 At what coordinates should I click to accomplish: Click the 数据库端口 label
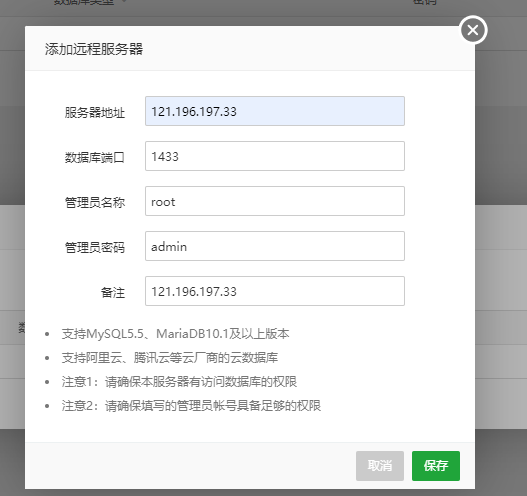click(x=95, y=157)
